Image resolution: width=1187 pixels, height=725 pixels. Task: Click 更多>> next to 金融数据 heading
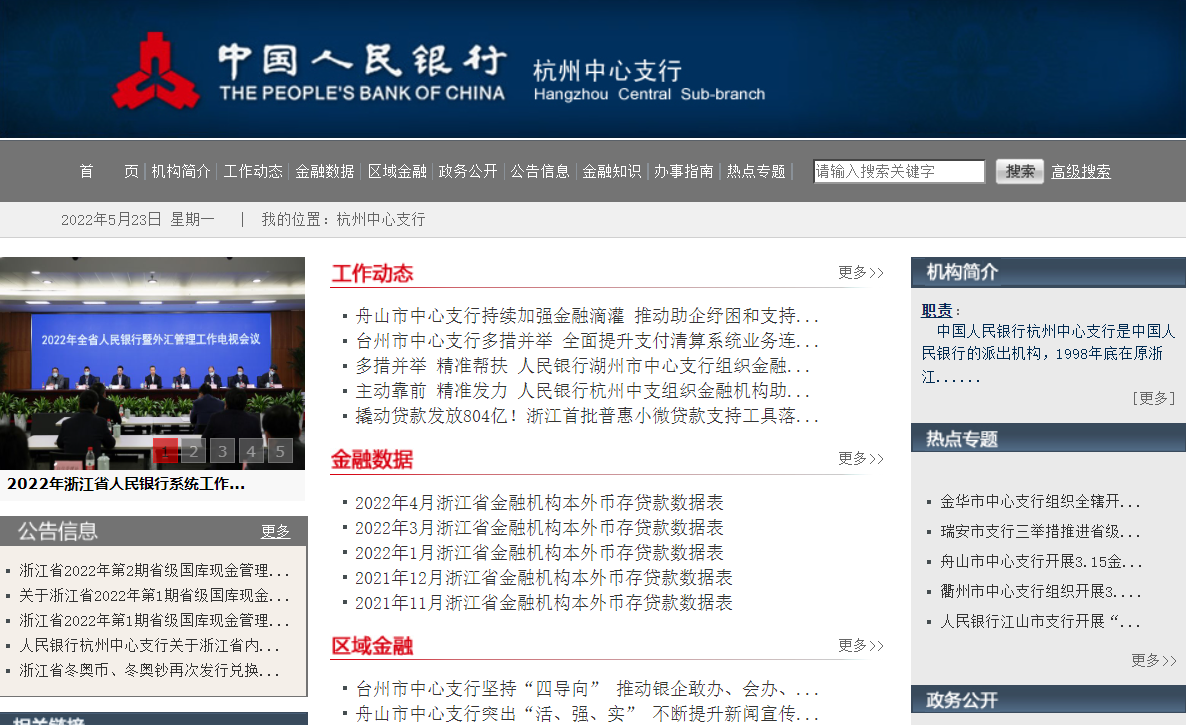tap(861, 459)
